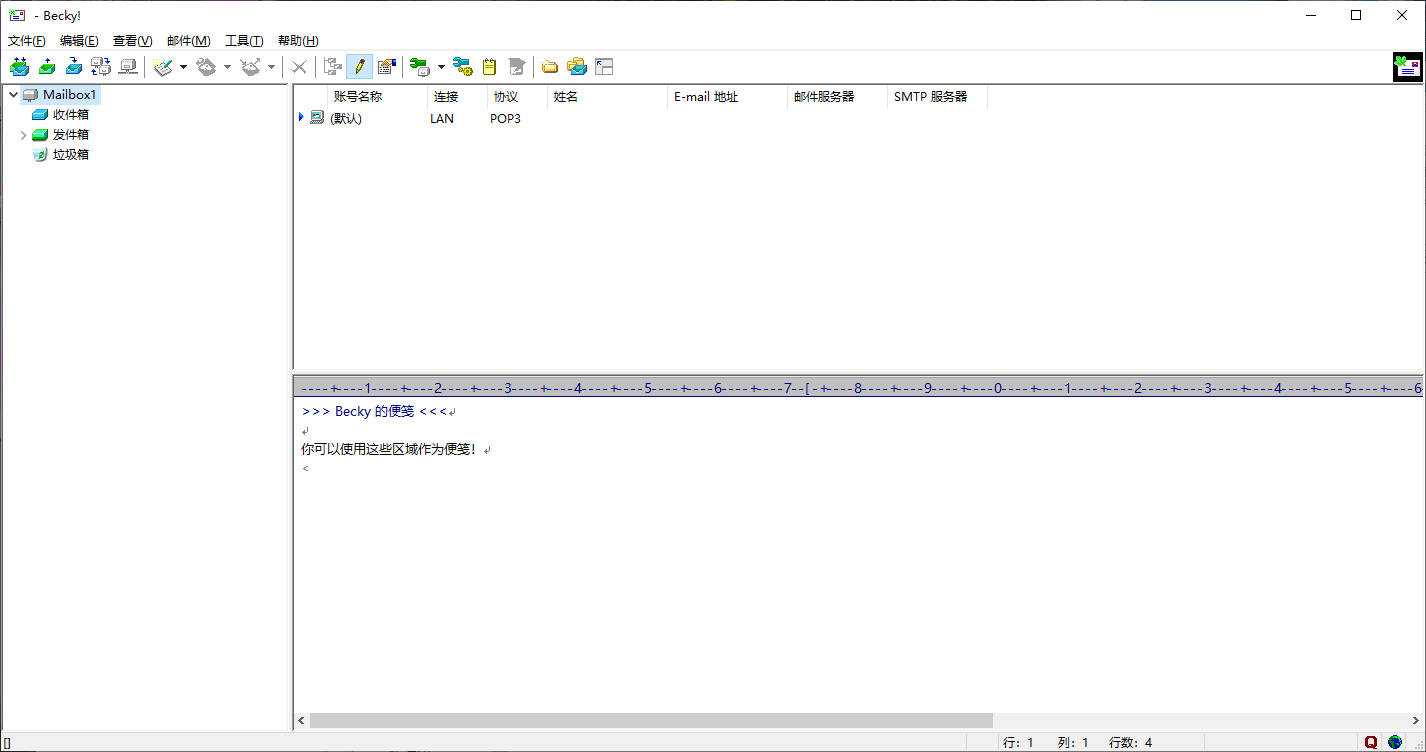Click the folder with blue tray icon
Viewport: 1426px width, 752px height.
point(577,67)
